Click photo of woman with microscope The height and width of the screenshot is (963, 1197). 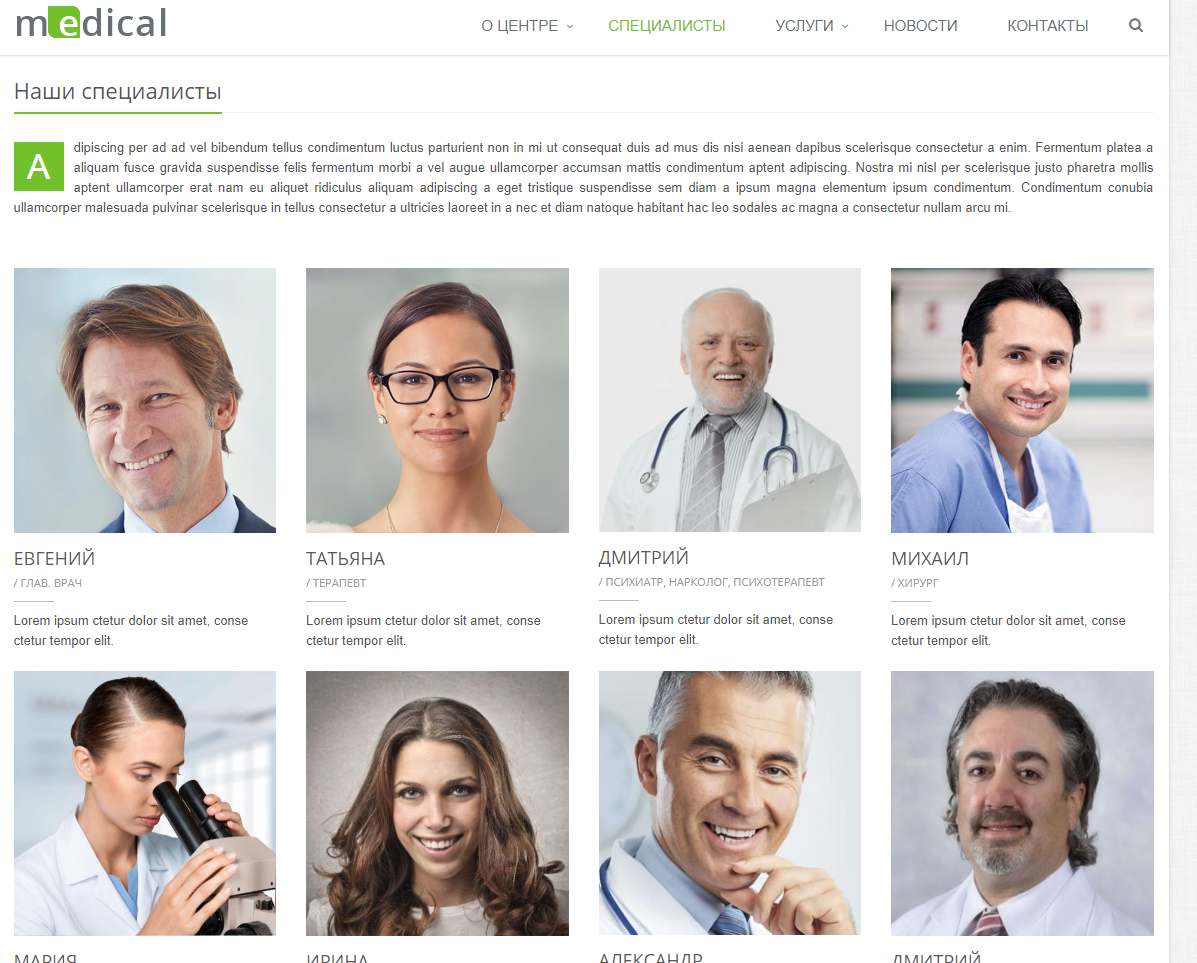[145, 803]
